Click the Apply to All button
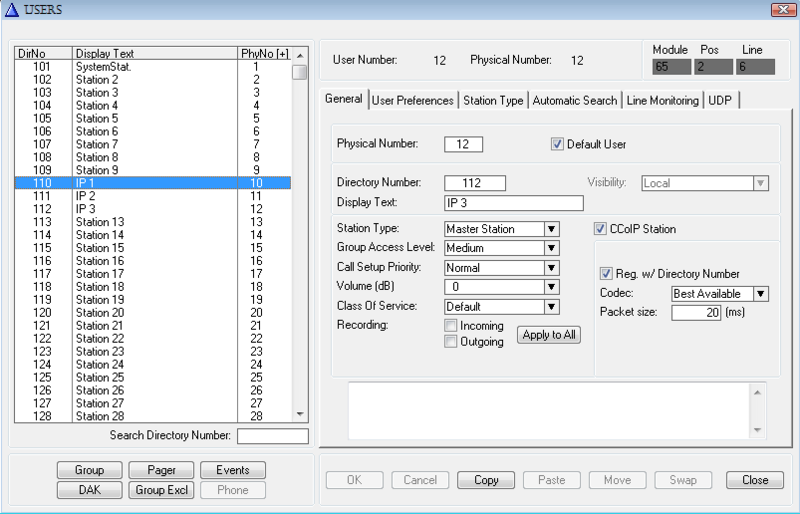This screenshot has width=800, height=514. click(549, 335)
